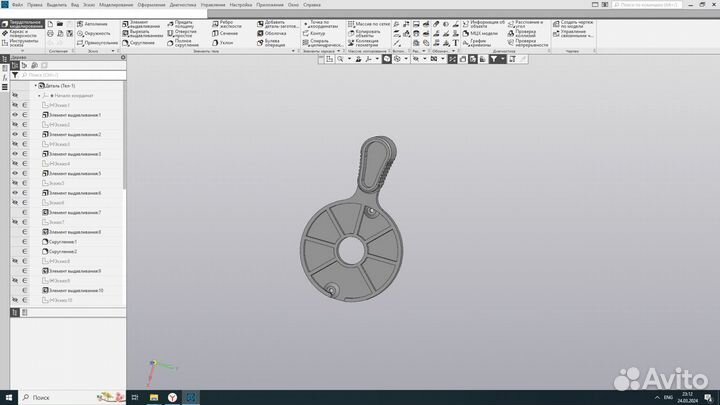Open the Диагностика menu

point(183,5)
